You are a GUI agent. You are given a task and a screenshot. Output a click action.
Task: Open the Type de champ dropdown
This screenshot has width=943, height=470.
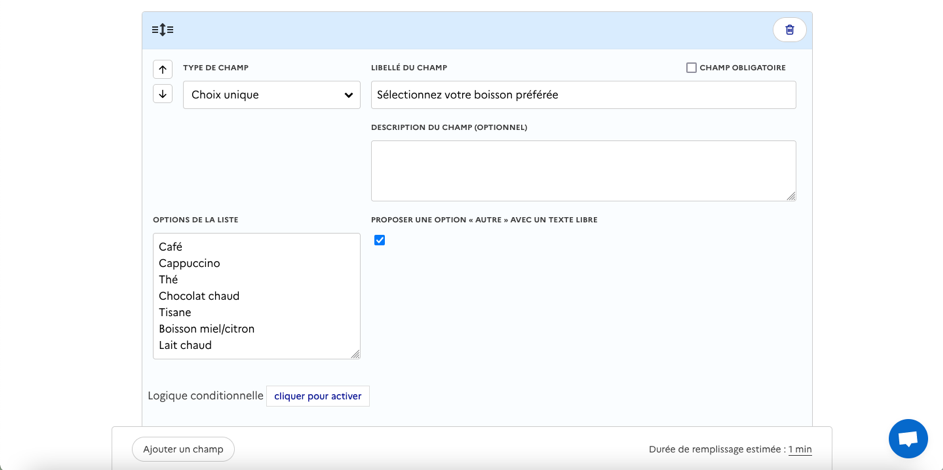pos(271,95)
